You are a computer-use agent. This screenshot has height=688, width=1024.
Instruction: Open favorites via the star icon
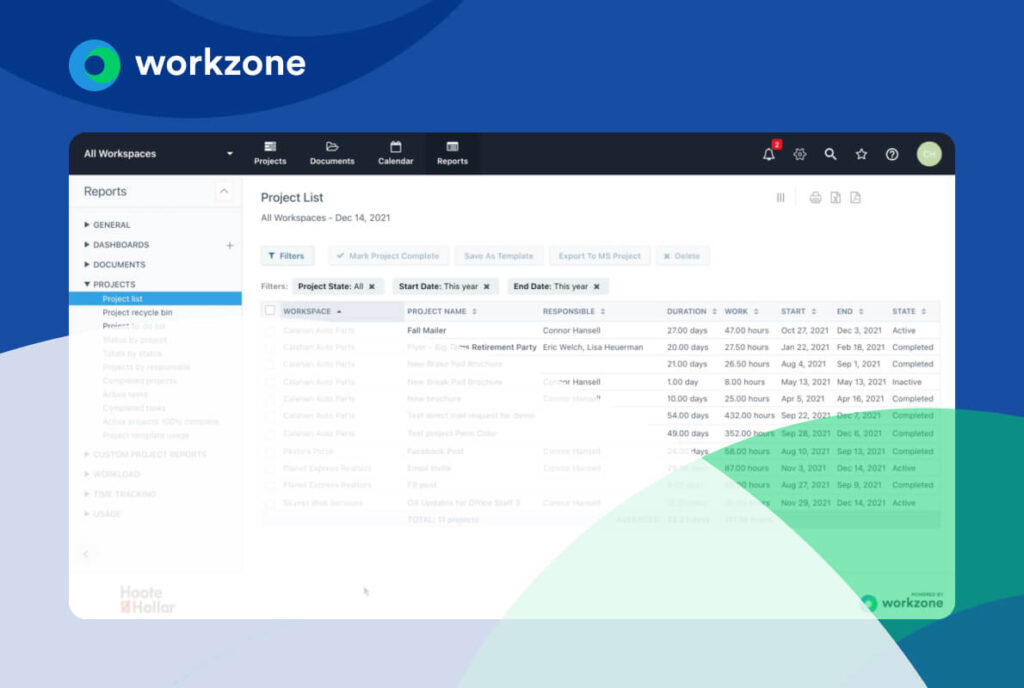(x=861, y=154)
